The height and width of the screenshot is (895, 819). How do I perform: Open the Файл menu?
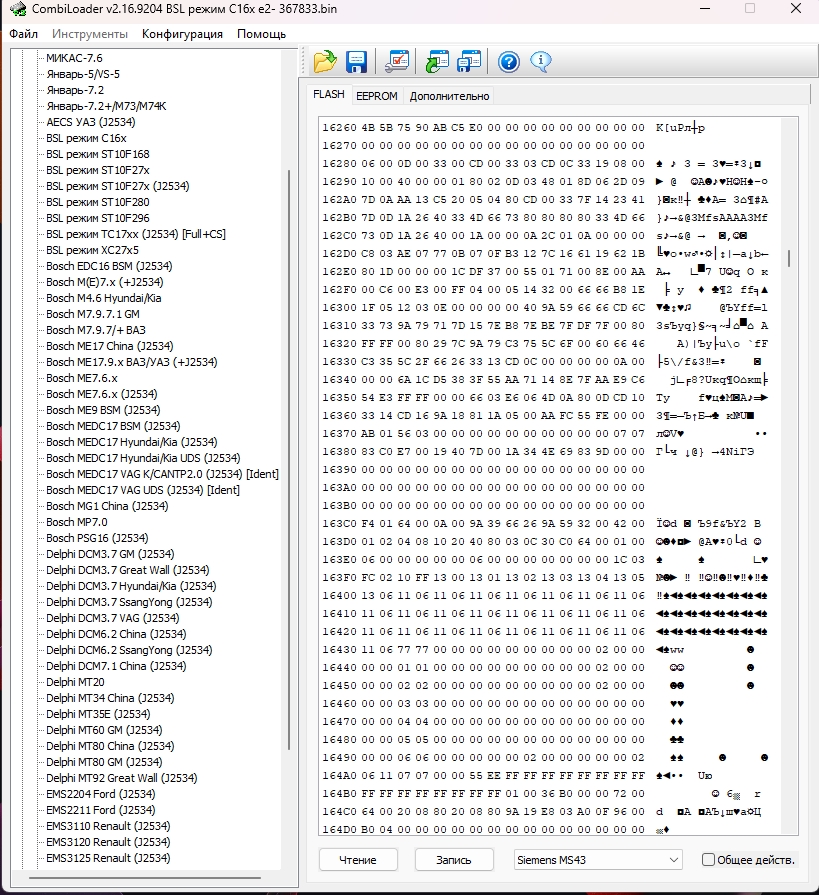tap(23, 34)
